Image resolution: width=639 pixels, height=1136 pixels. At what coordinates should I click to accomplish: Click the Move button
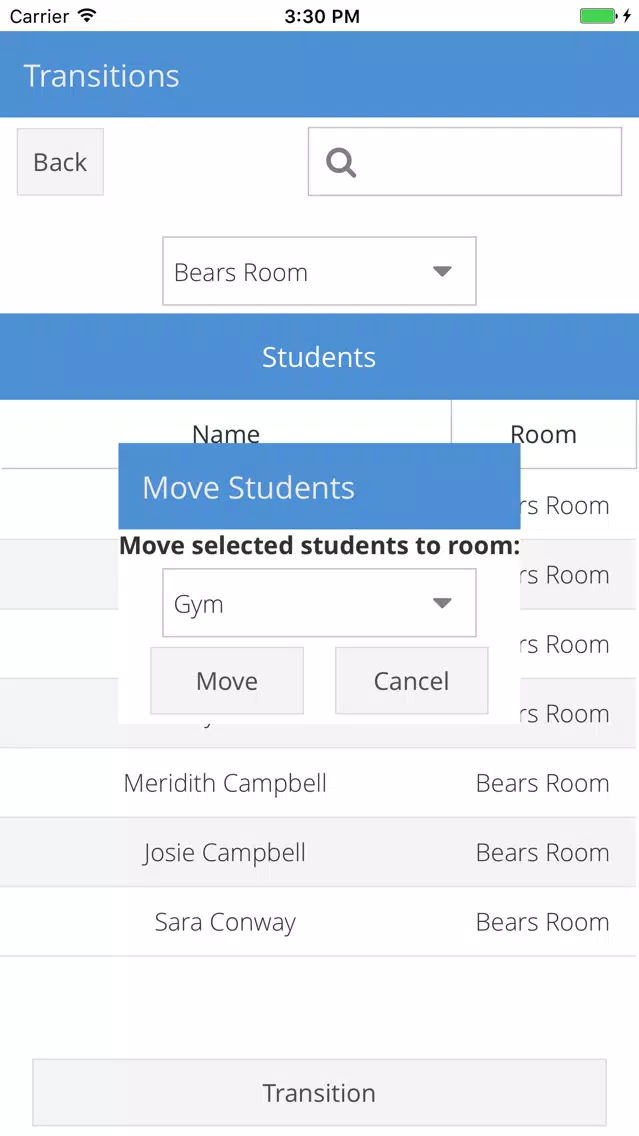point(227,681)
